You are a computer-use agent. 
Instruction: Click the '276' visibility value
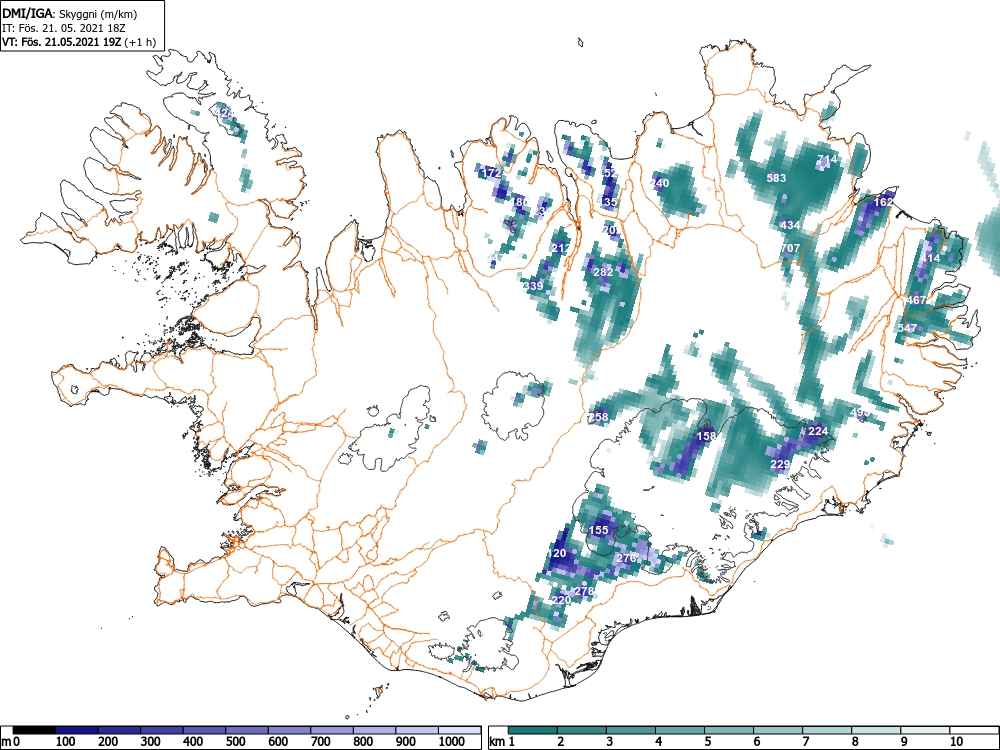626,558
